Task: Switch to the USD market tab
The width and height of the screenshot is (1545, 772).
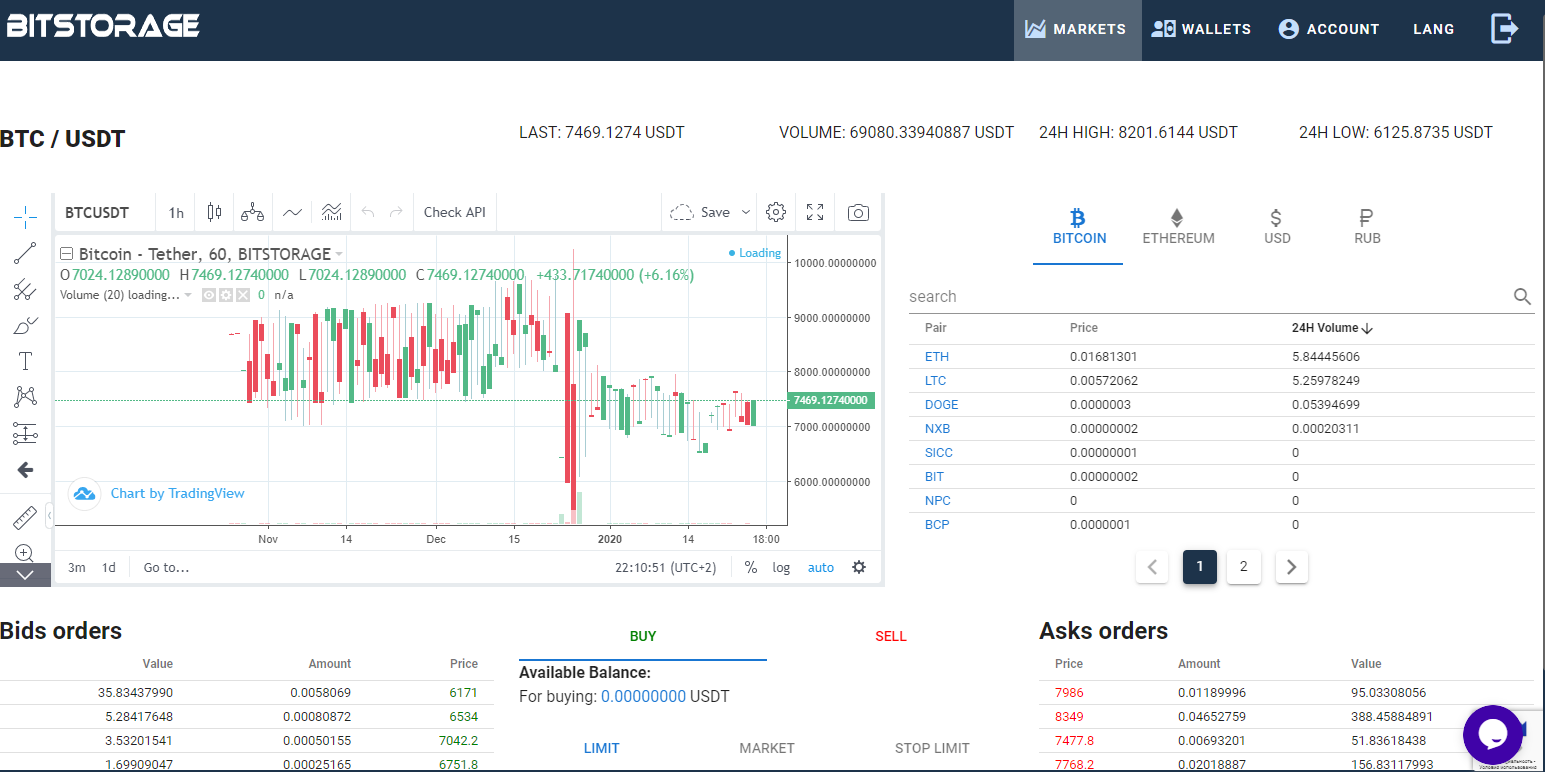Action: [x=1277, y=228]
